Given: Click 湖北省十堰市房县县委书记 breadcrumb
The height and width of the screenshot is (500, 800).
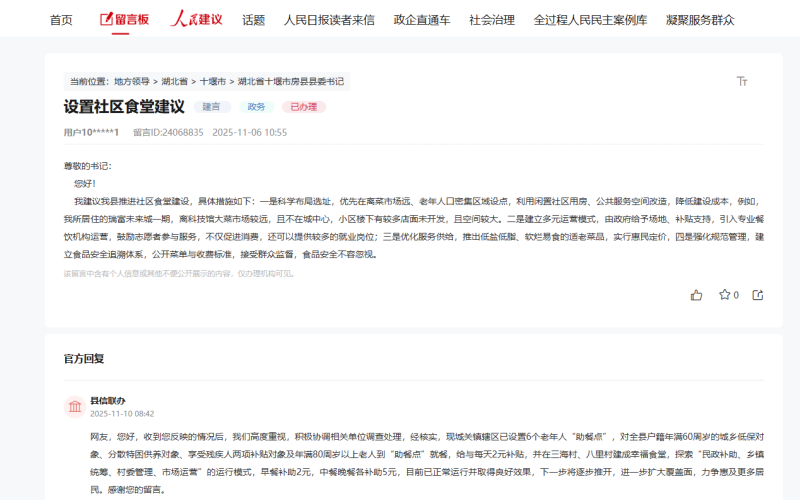Looking at the screenshot, I should pyautogui.click(x=291, y=82).
